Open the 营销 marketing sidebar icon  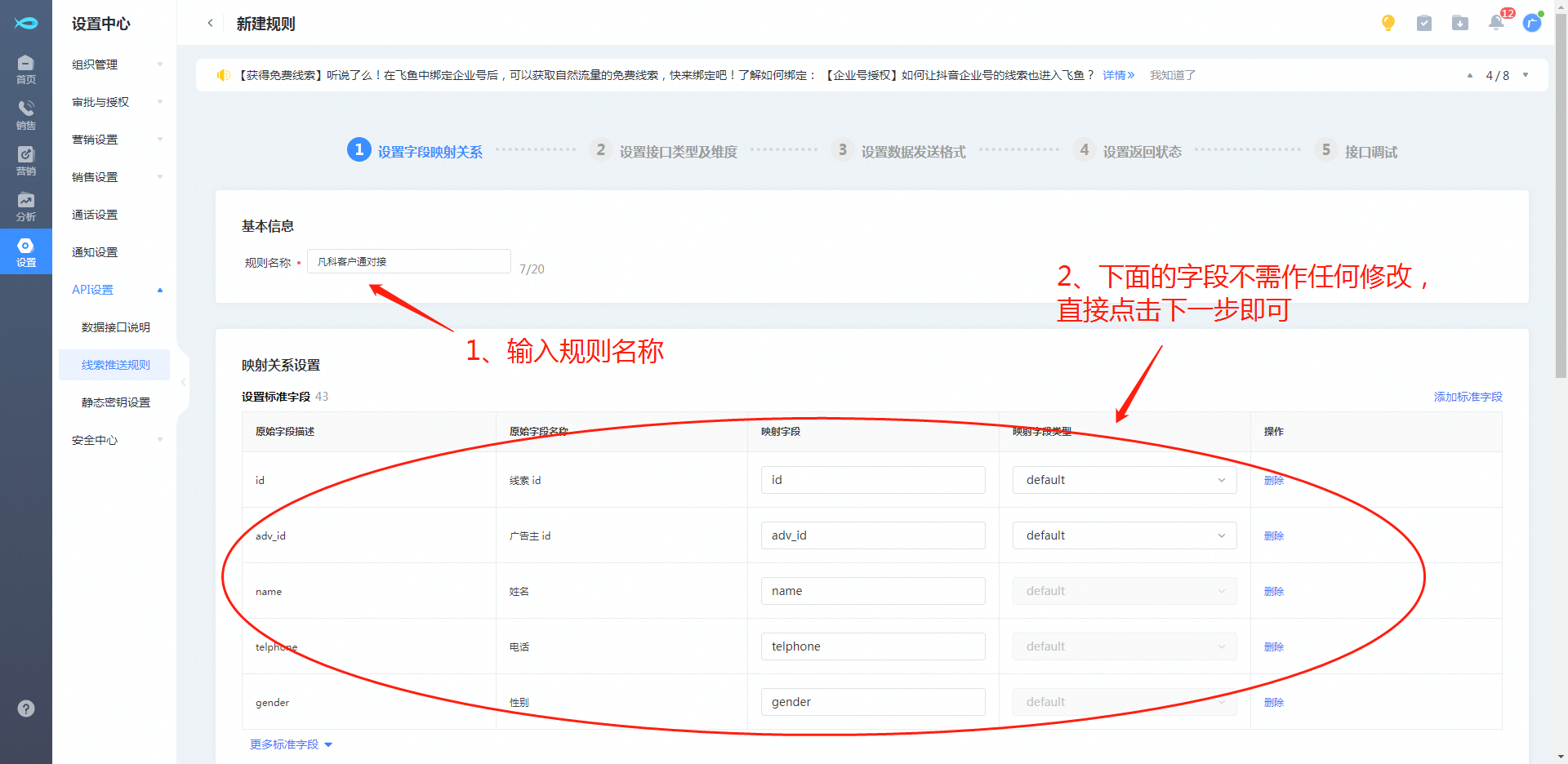(25, 161)
